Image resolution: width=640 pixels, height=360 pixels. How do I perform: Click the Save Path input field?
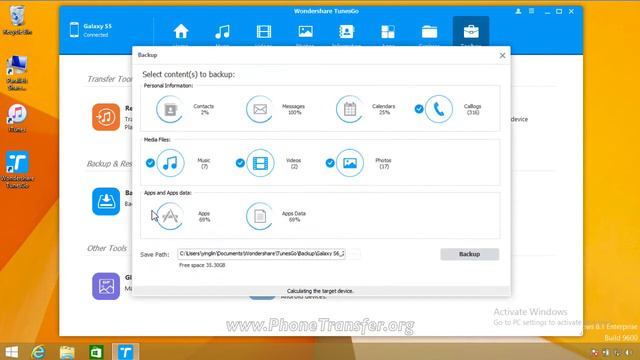point(261,254)
